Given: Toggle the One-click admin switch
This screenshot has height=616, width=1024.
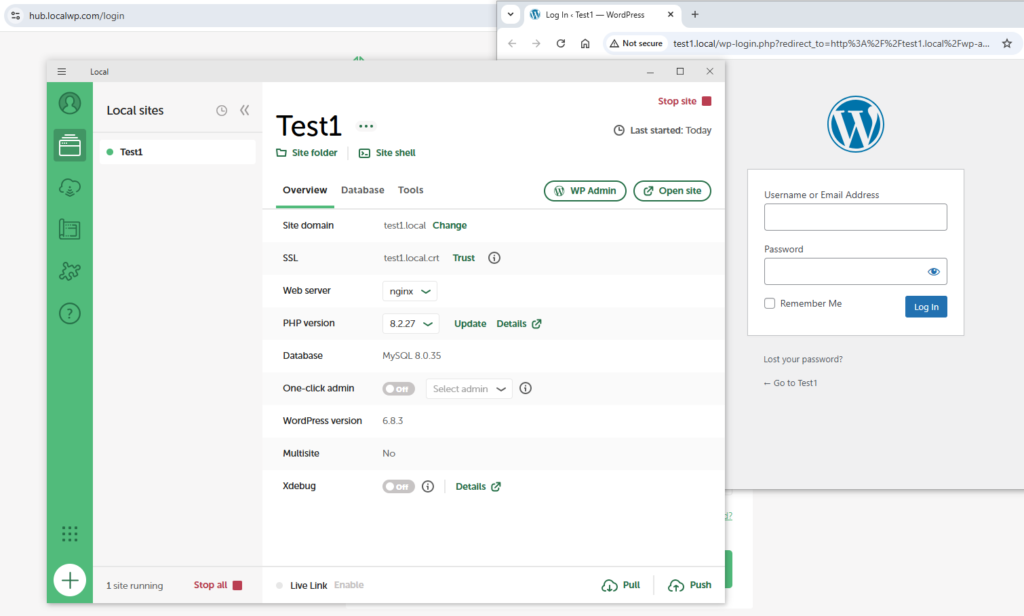Looking at the screenshot, I should pos(398,389).
